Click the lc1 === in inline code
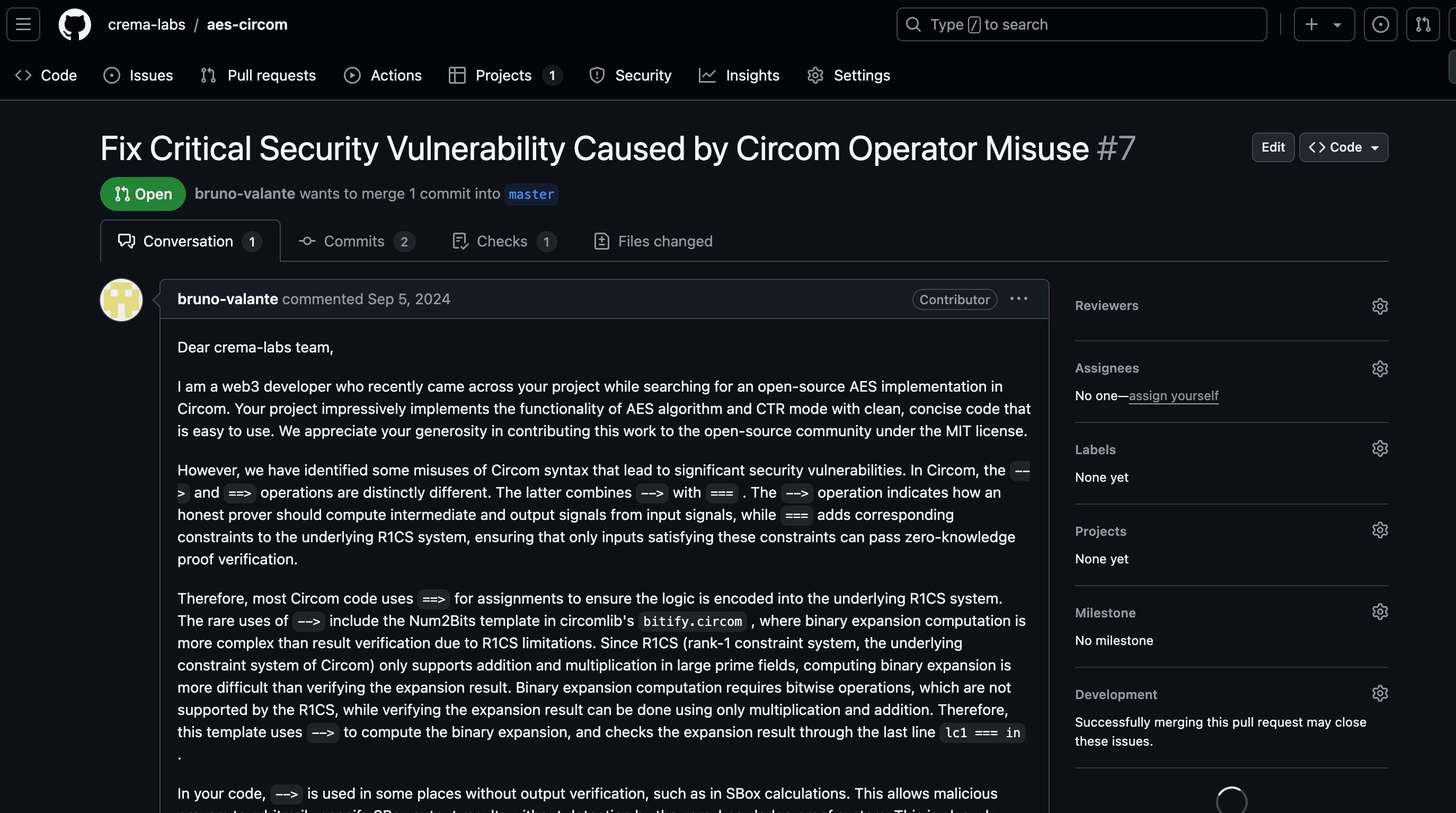1456x813 pixels. pos(982,733)
